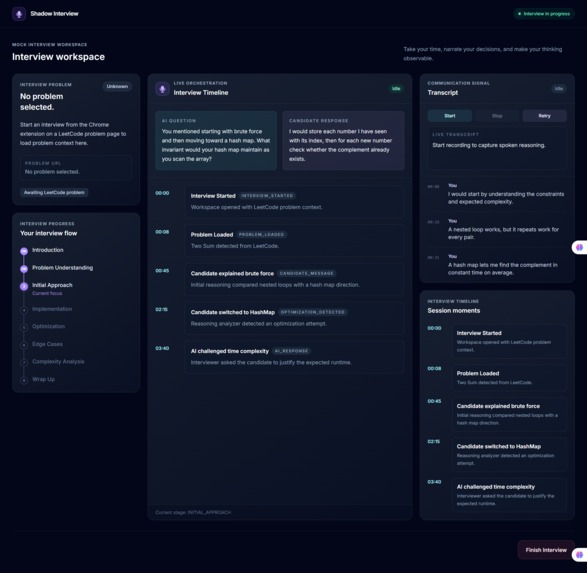This screenshot has height=573, width=587.
Task: Select Interview Started in Session moments
Action: click(x=509, y=341)
